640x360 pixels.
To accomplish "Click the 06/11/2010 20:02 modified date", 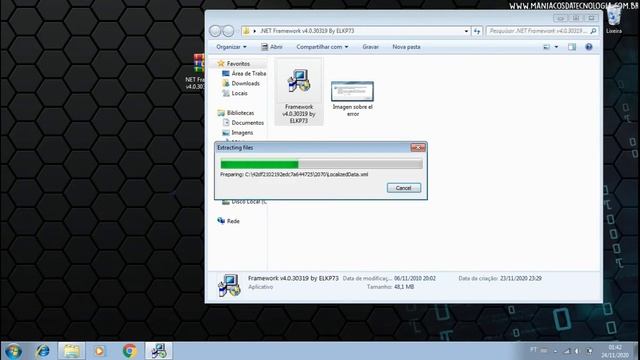I will (x=415, y=278).
